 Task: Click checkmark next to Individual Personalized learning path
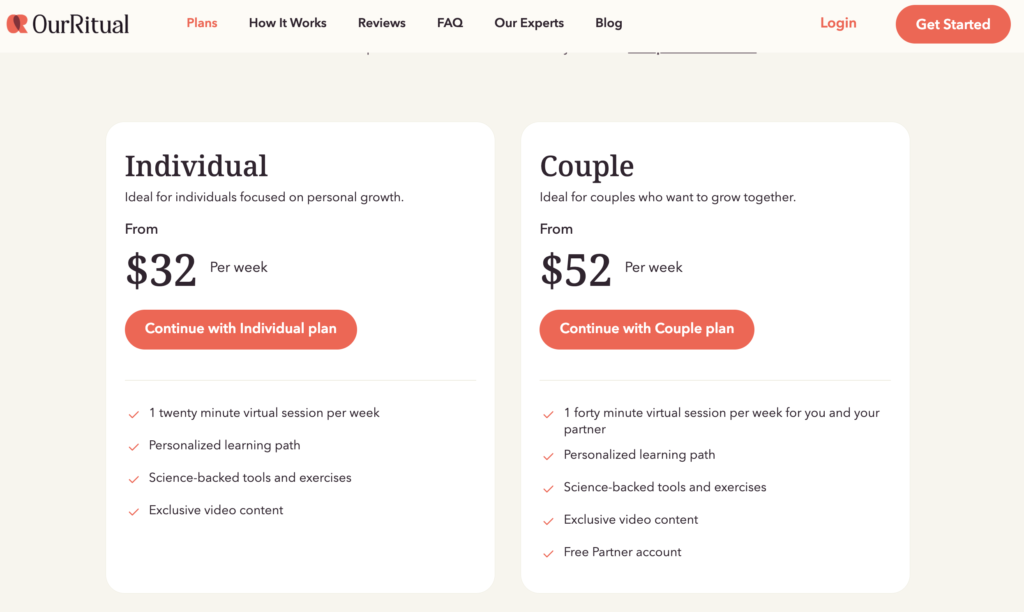134,447
